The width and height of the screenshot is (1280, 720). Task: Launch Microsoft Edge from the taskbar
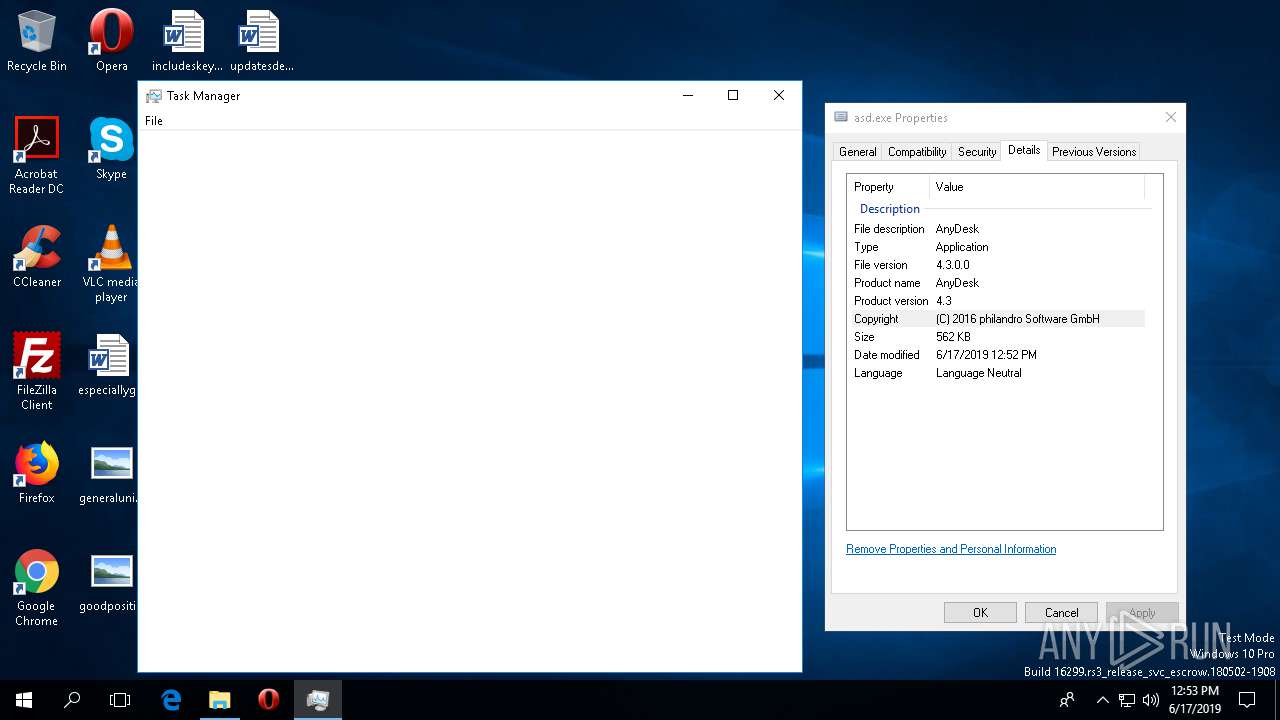point(171,700)
